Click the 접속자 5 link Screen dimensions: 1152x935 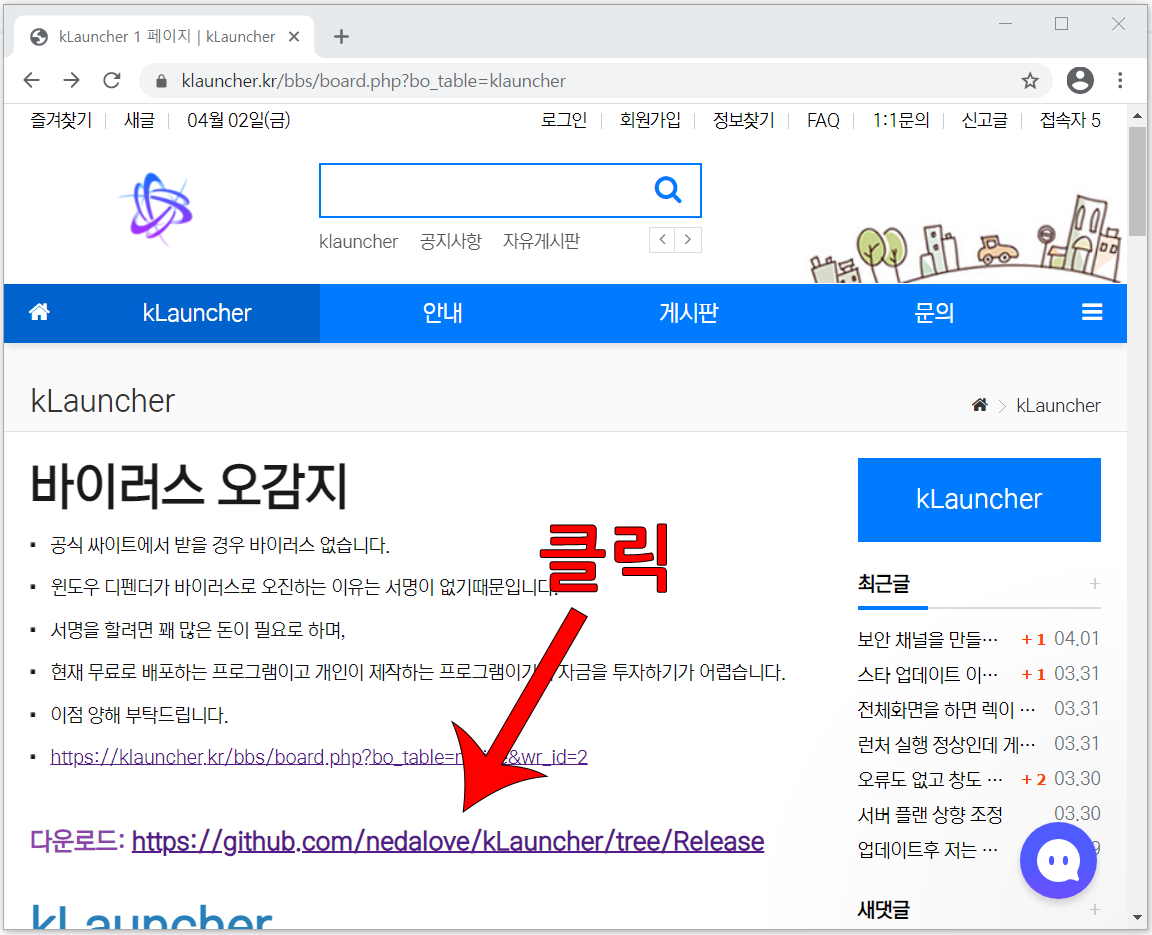(x=1070, y=120)
